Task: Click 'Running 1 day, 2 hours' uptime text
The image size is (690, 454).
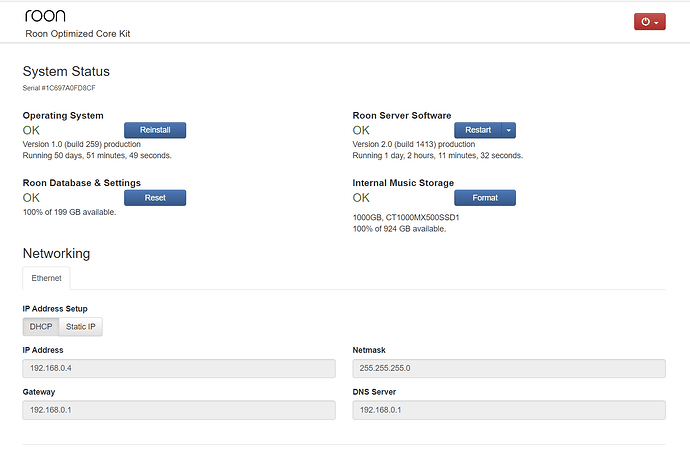Action: pyautogui.click(x=438, y=156)
